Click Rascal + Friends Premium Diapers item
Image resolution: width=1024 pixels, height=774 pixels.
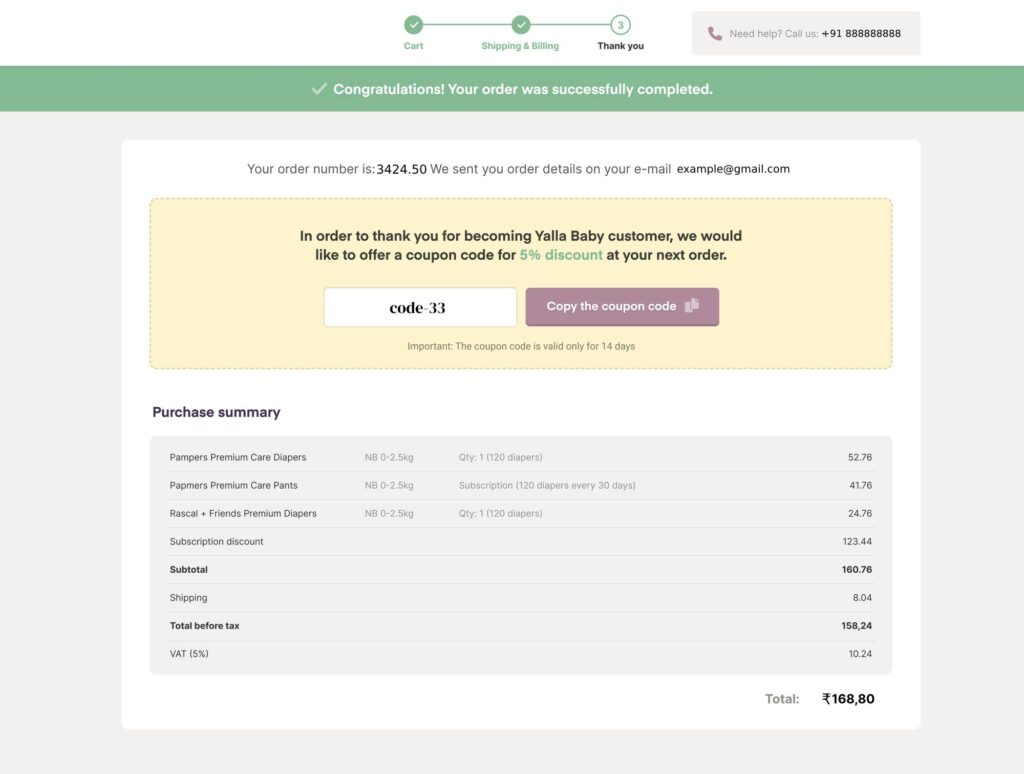243,513
